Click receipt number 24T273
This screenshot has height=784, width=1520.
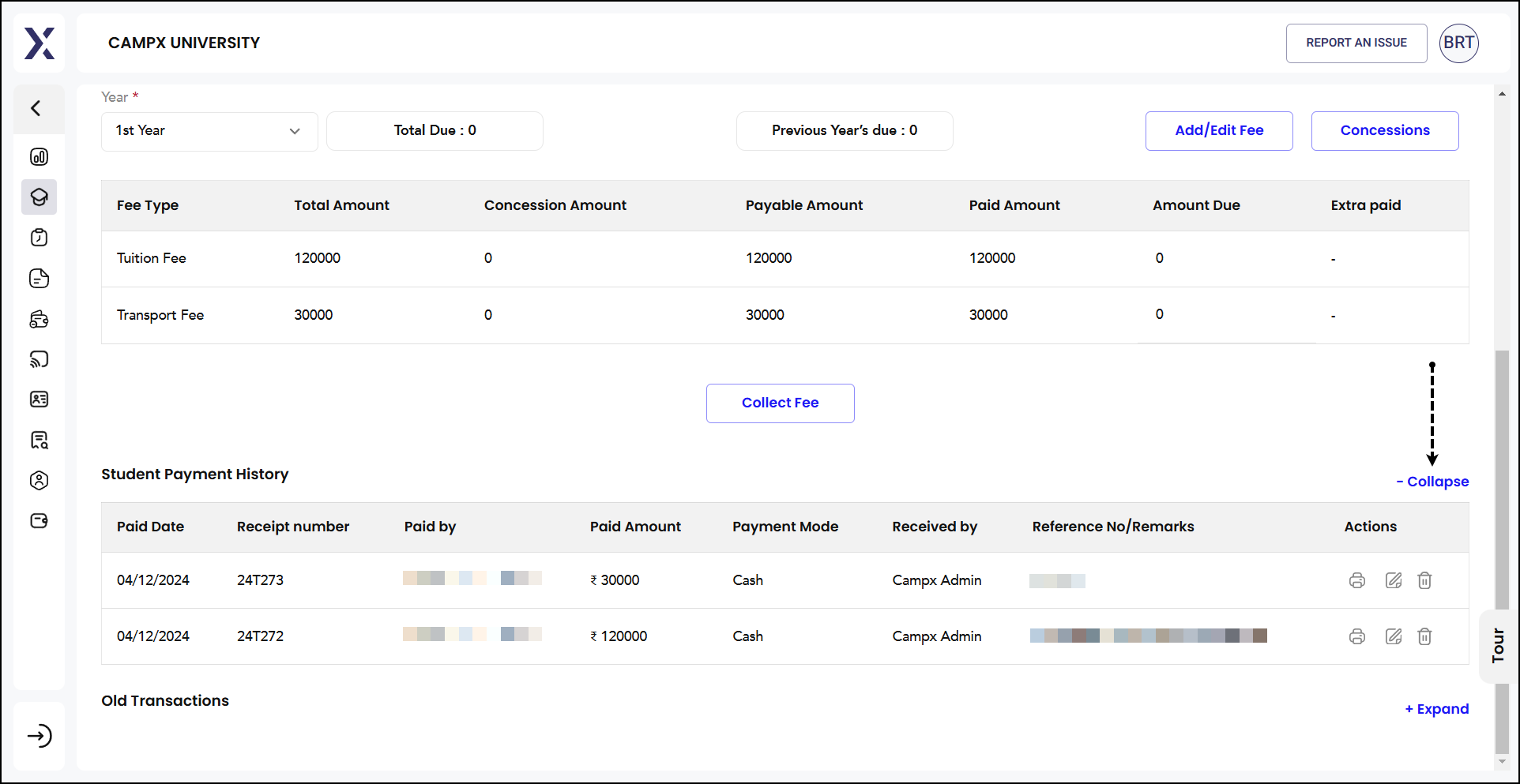tap(260, 580)
